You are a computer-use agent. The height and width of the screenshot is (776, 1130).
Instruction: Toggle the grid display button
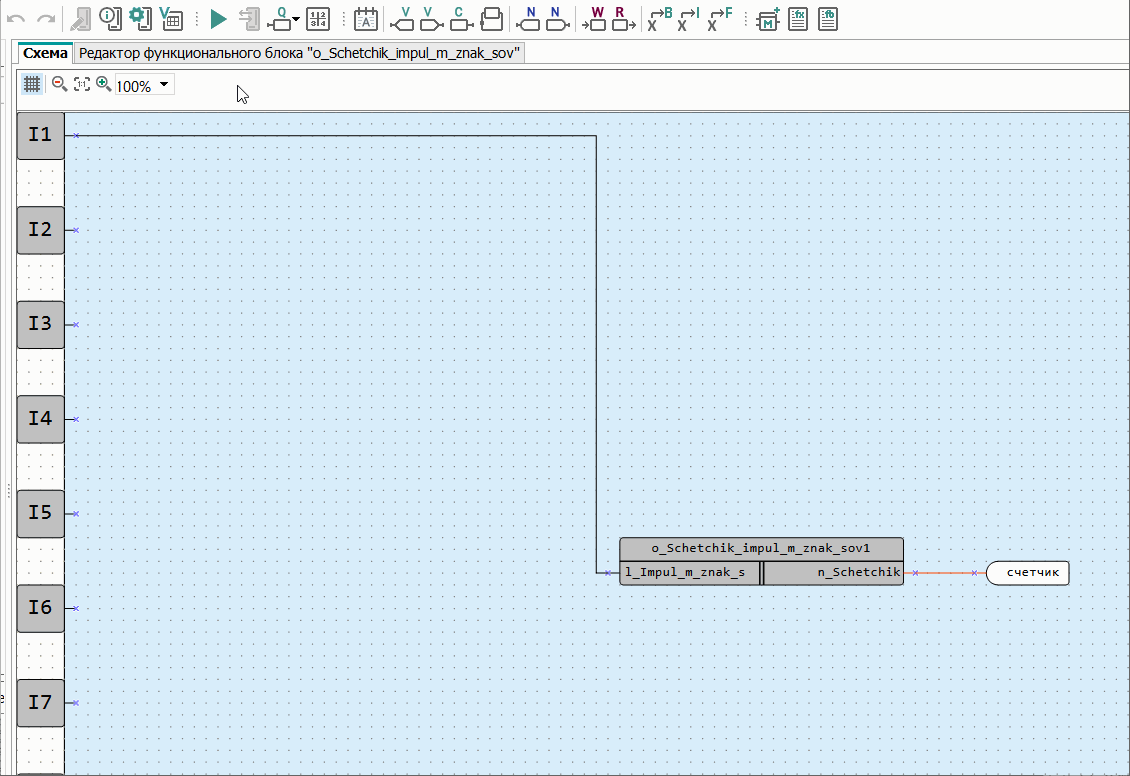pos(32,84)
